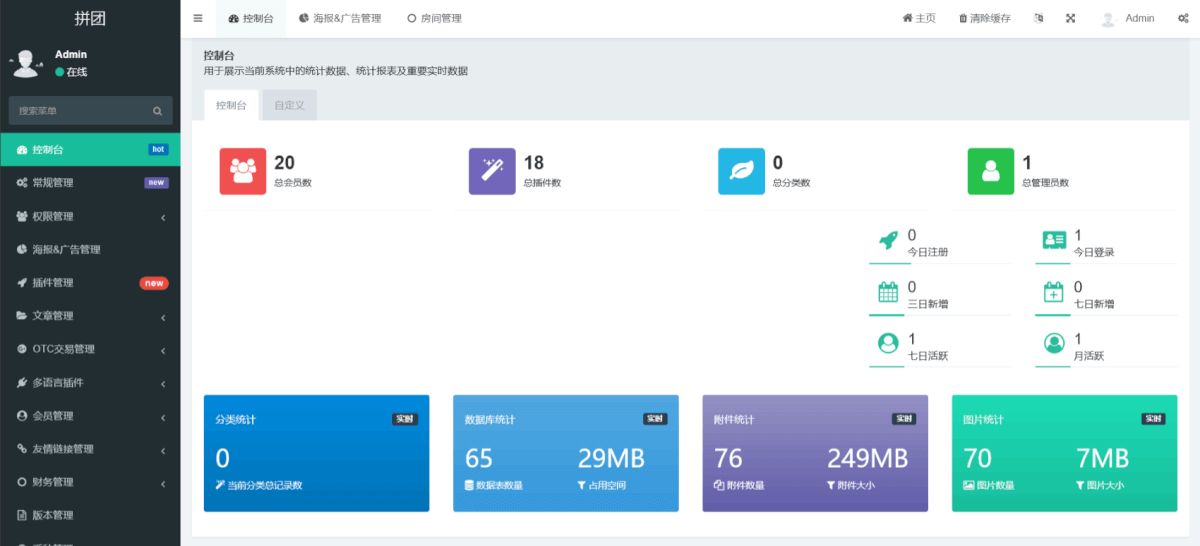This screenshot has width=1200, height=546.
Task: Switch to the 控制台 top navigation tab
Action: 251,18
